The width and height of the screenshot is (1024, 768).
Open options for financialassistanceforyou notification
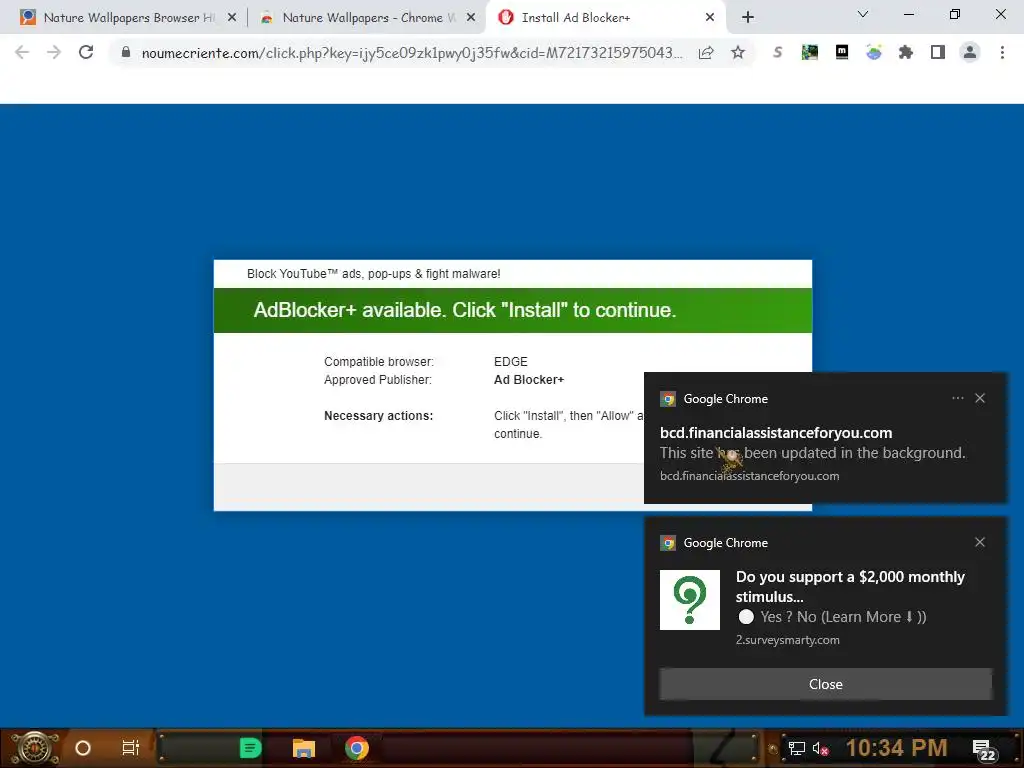pyautogui.click(x=957, y=398)
